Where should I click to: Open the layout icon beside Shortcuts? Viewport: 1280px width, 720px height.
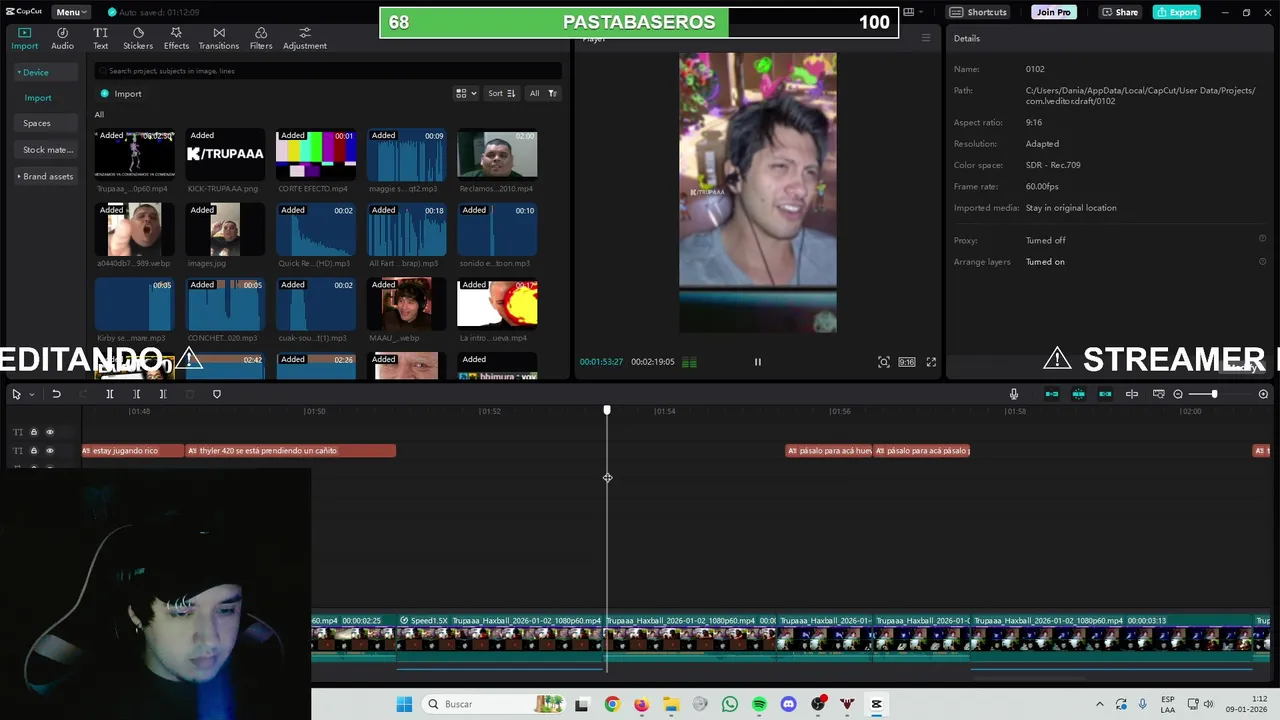912,12
